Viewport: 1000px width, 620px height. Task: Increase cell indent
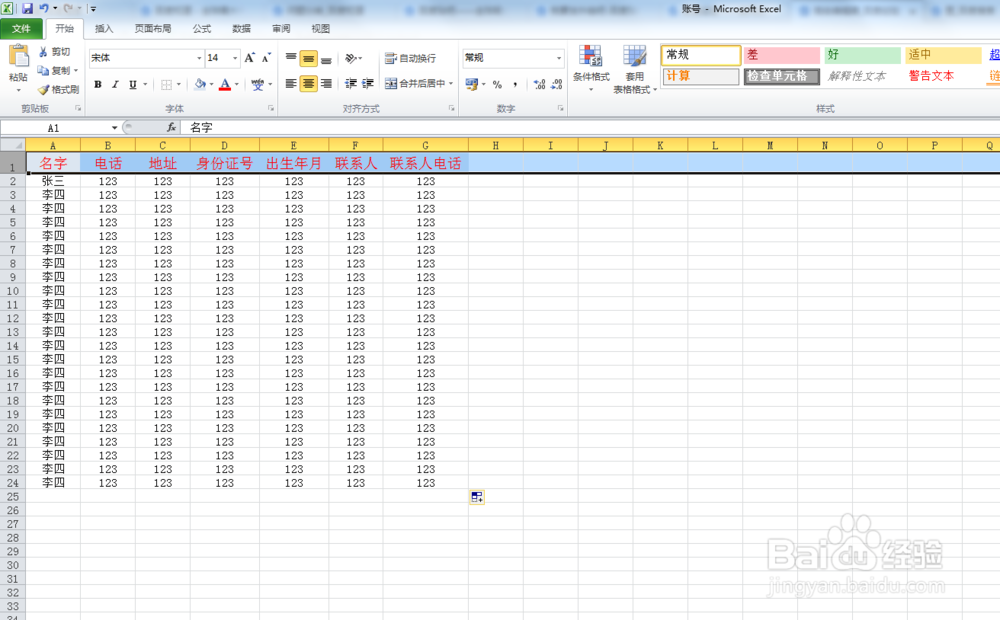coord(368,84)
